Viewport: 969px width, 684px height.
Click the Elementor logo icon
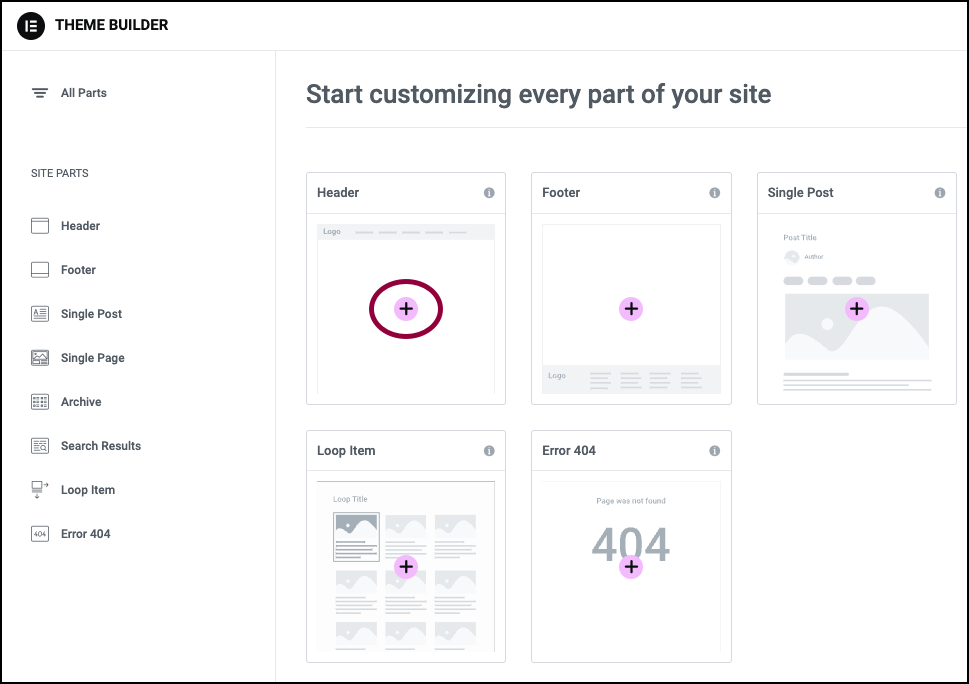point(31,25)
